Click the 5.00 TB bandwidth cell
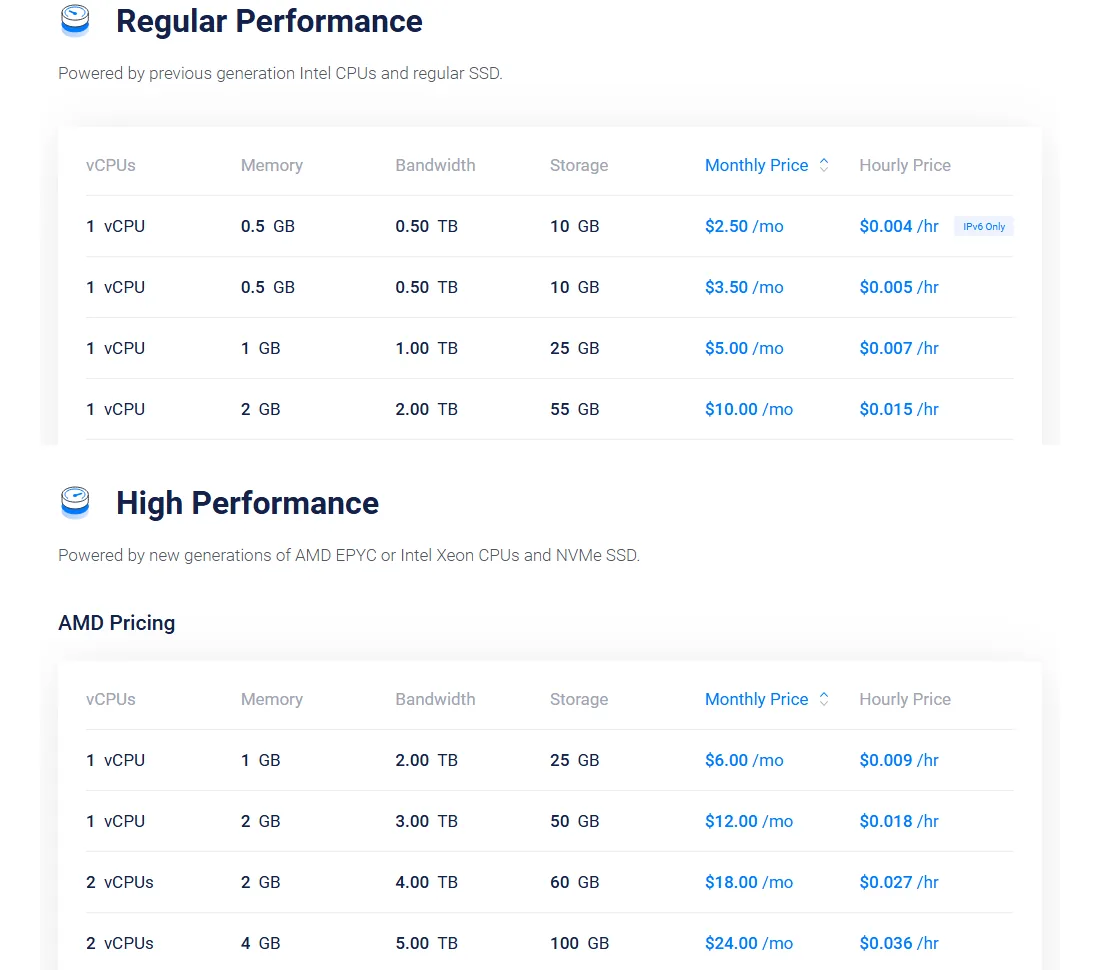Image resolution: width=1100 pixels, height=970 pixels. (427, 943)
